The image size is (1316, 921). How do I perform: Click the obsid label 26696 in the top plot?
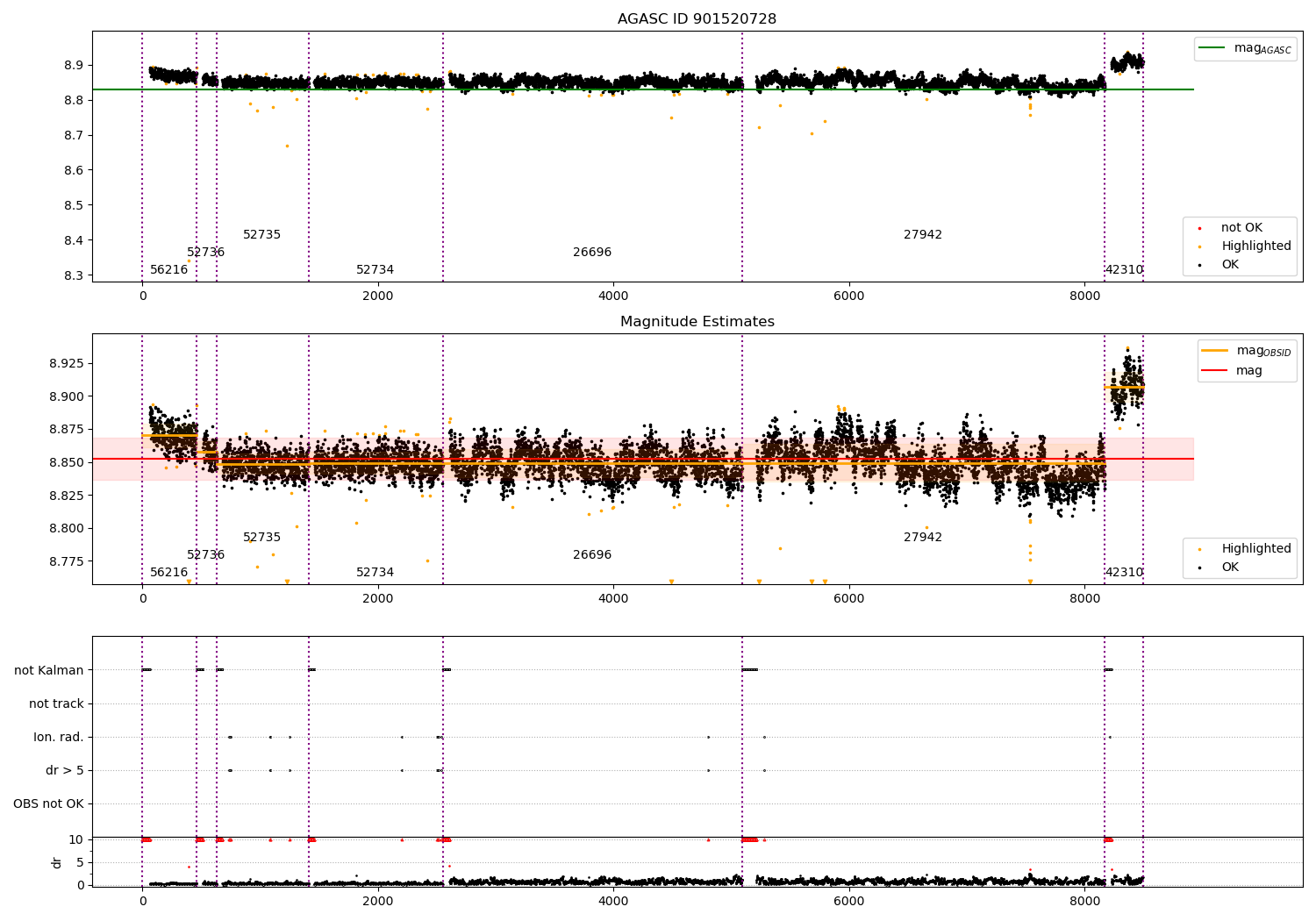592,253
